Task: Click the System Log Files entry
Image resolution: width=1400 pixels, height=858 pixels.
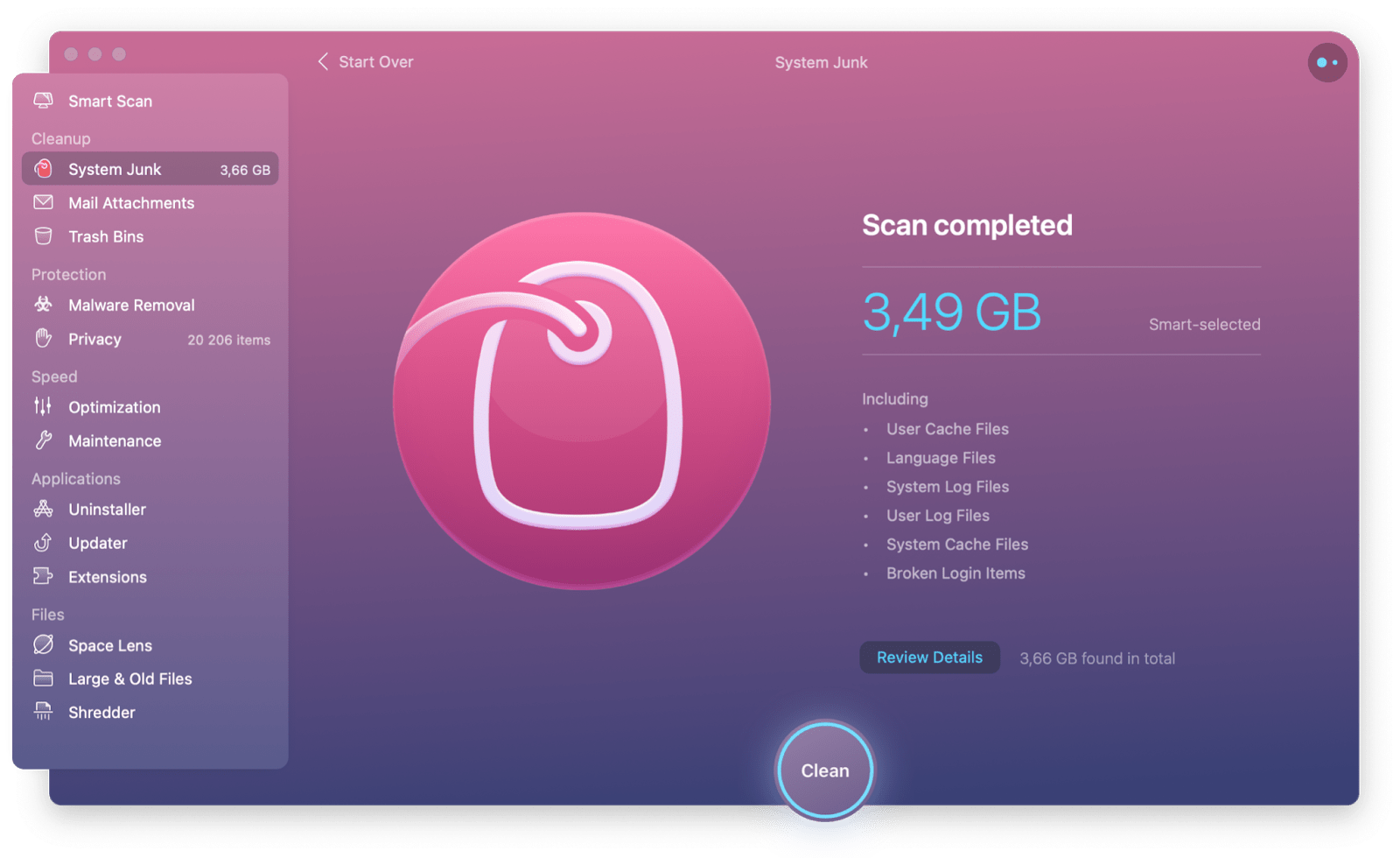Action: [947, 487]
